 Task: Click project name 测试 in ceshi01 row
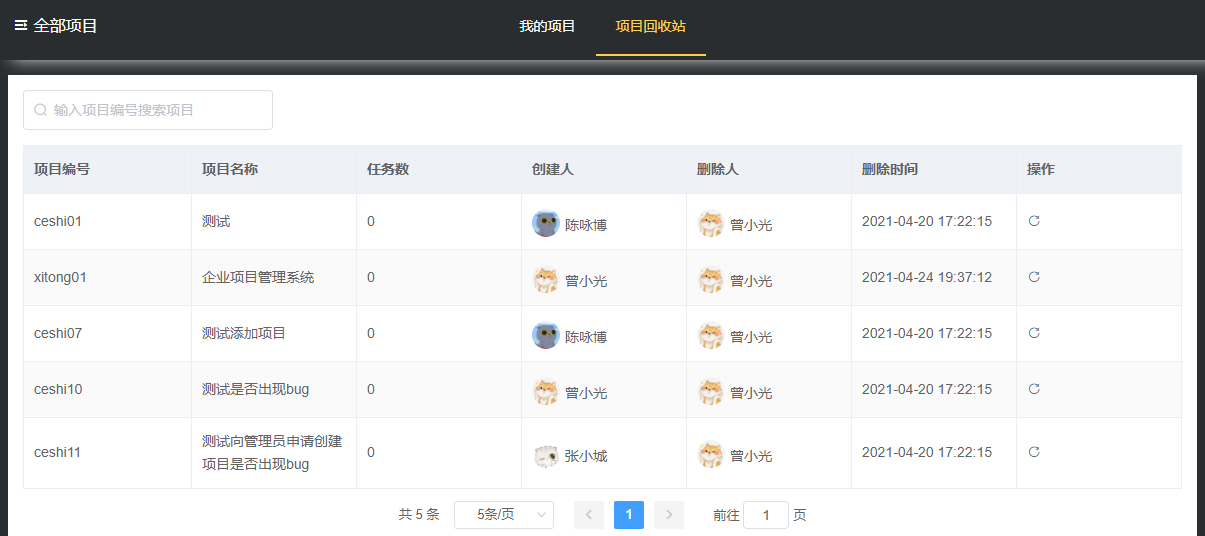point(216,221)
